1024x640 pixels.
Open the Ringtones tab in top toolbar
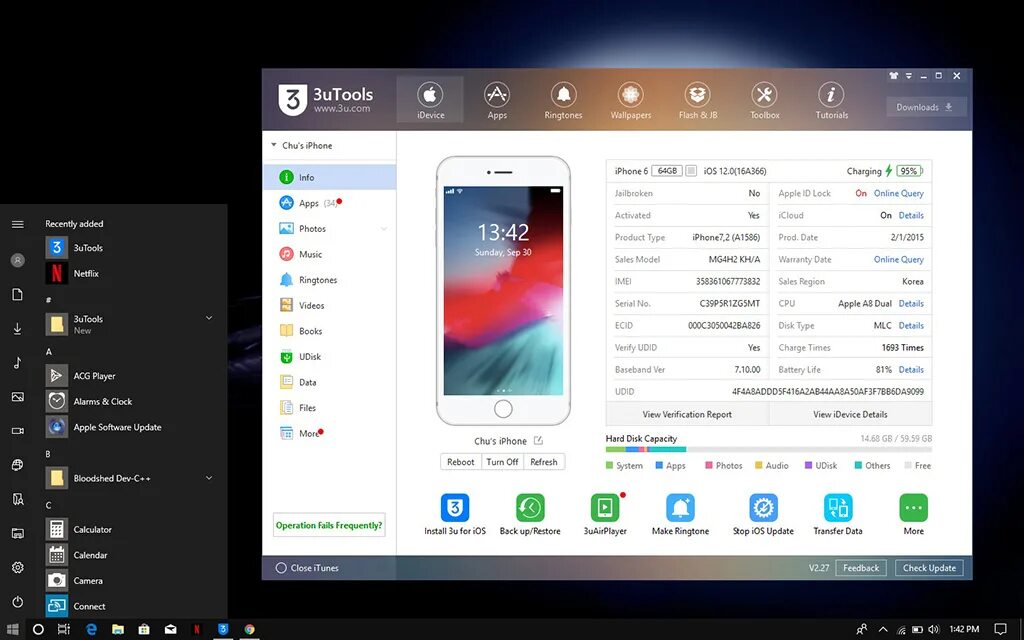click(x=563, y=100)
